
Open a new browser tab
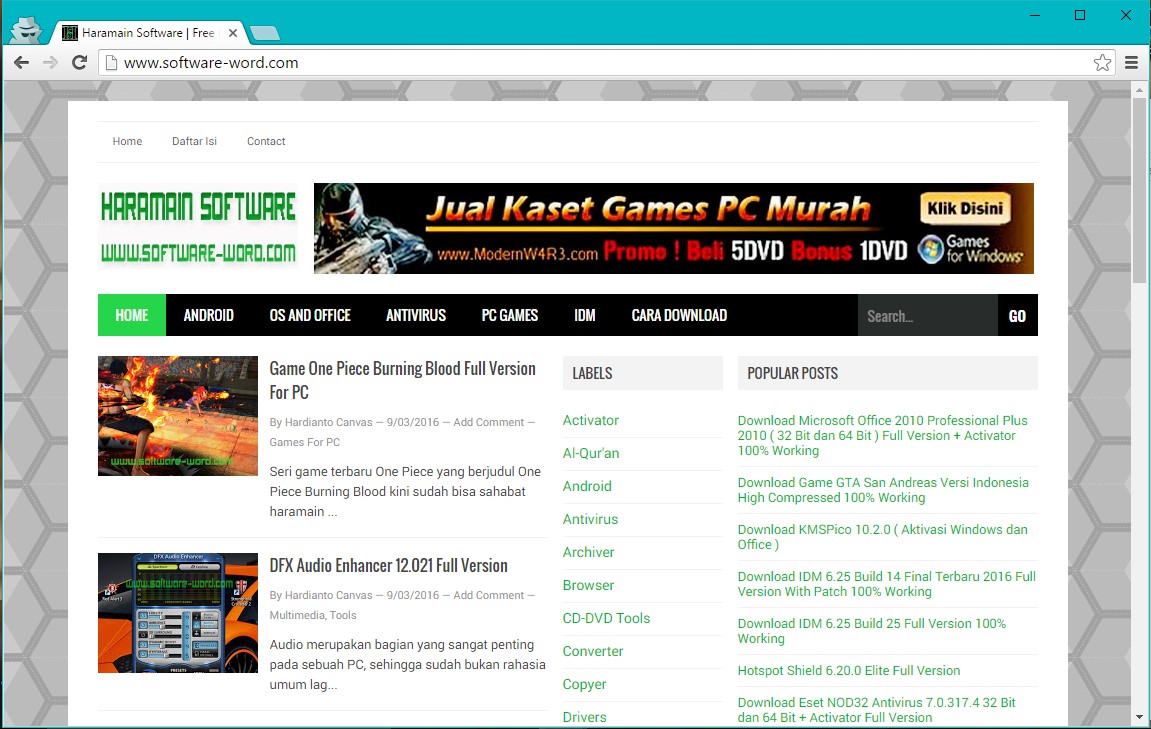tap(264, 33)
